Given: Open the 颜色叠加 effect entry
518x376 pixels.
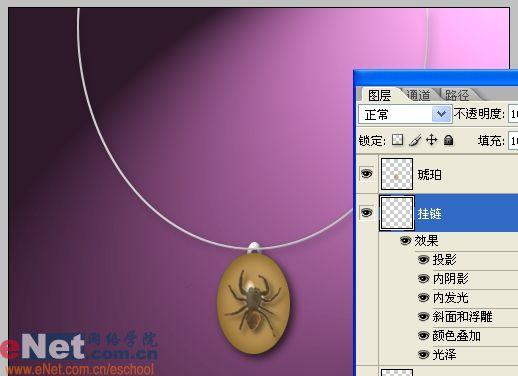Looking at the screenshot, I should point(457,336).
